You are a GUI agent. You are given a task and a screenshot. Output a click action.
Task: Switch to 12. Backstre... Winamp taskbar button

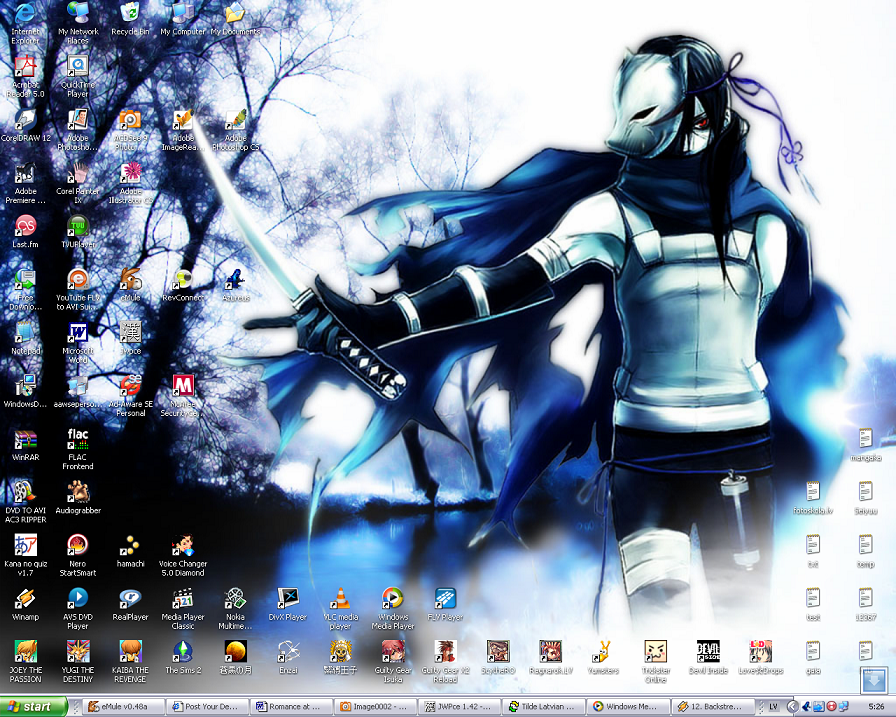pos(712,707)
